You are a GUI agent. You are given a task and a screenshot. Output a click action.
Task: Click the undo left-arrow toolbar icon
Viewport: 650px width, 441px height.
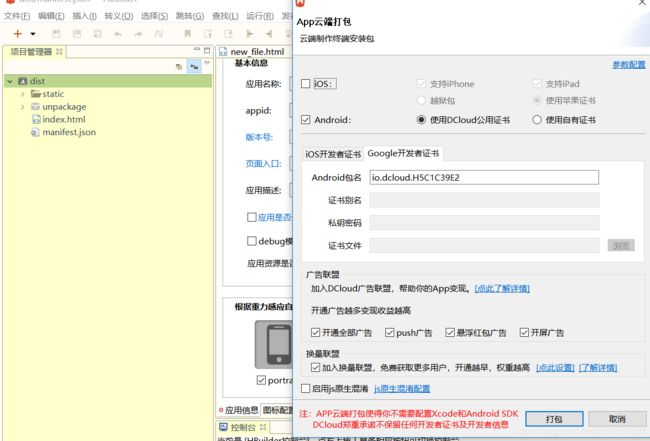point(118,34)
